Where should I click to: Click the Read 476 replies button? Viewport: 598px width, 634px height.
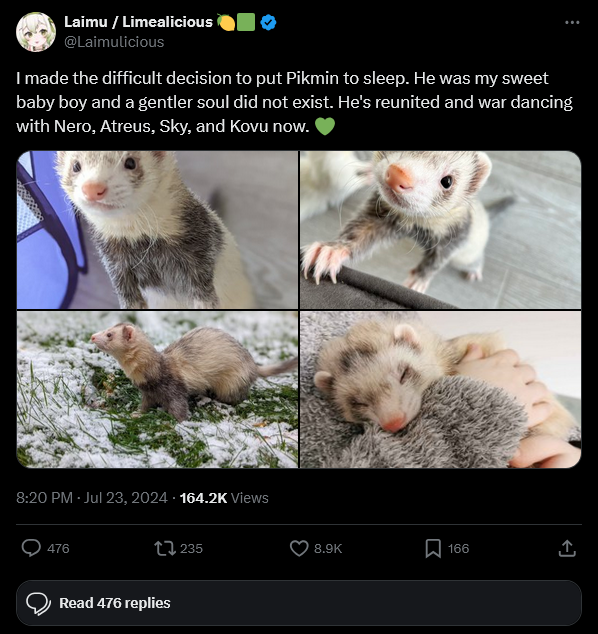[x=299, y=603]
